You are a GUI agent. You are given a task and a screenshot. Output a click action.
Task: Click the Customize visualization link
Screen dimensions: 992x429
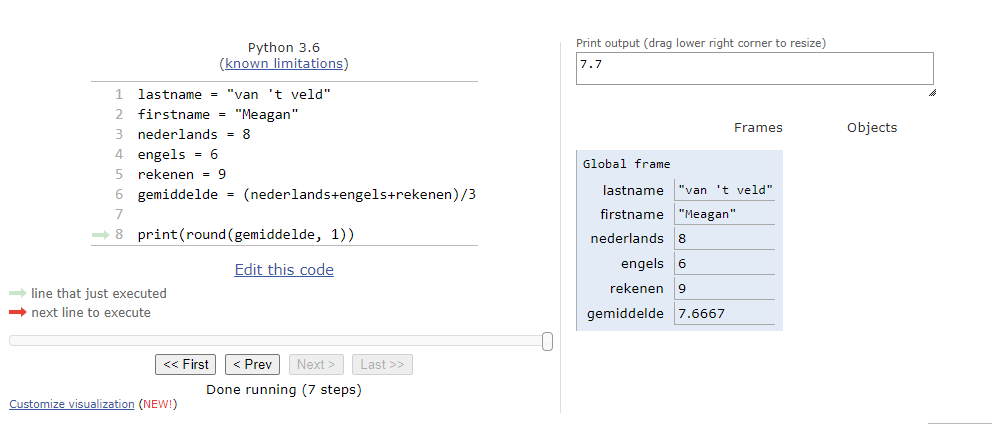[x=71, y=404]
